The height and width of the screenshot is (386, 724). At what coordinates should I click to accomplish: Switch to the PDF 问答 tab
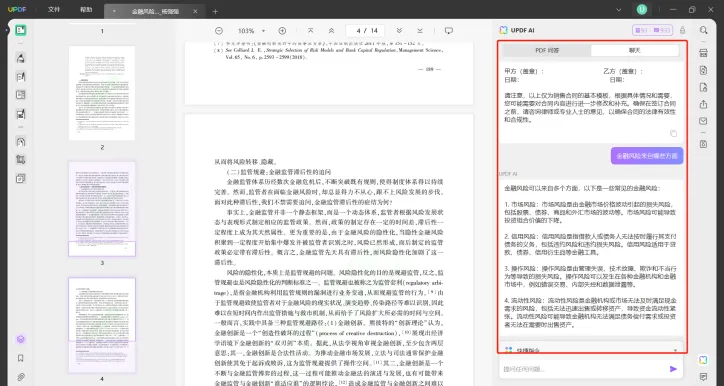[547, 50]
